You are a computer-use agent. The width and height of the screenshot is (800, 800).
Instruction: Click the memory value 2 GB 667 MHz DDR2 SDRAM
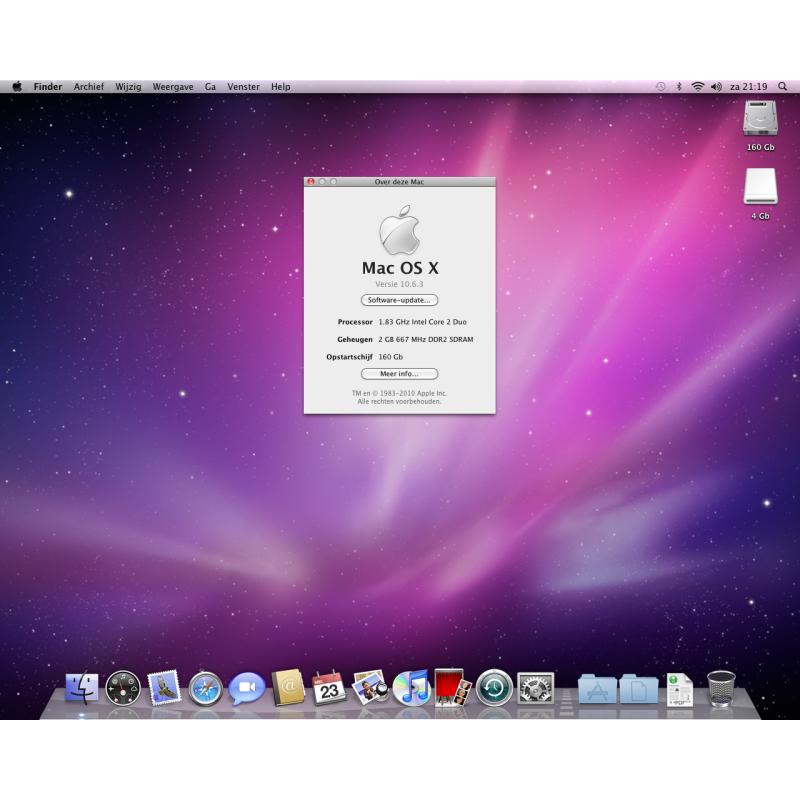[x=426, y=339]
